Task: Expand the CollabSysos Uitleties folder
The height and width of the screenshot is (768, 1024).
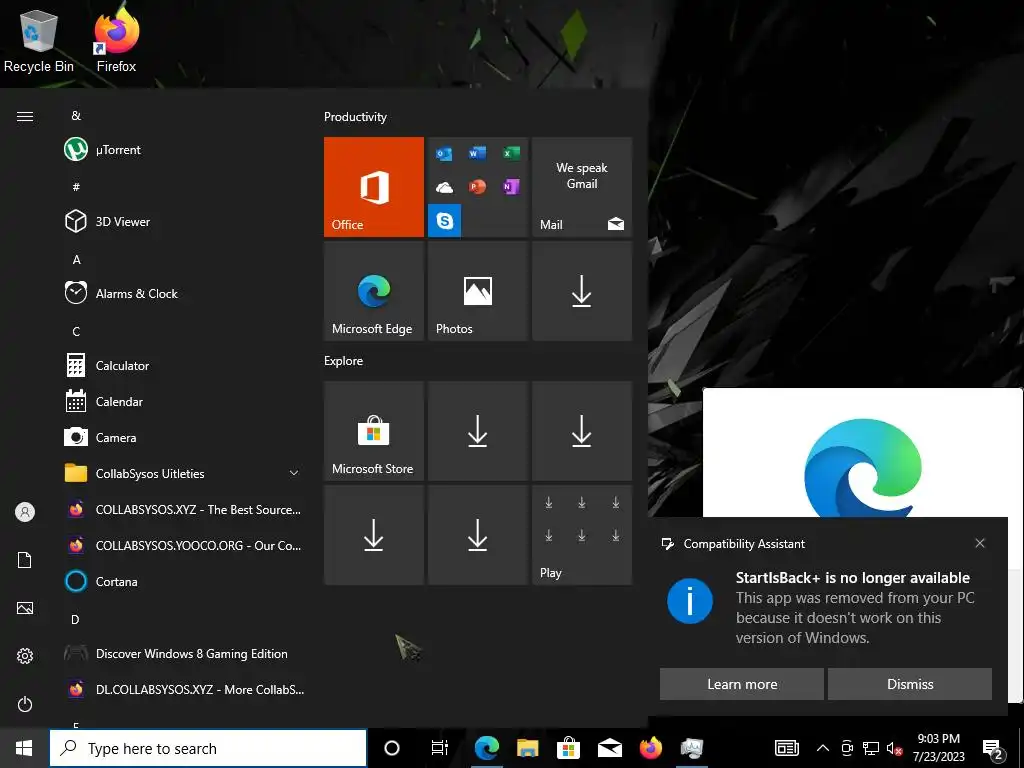Action: (x=183, y=473)
